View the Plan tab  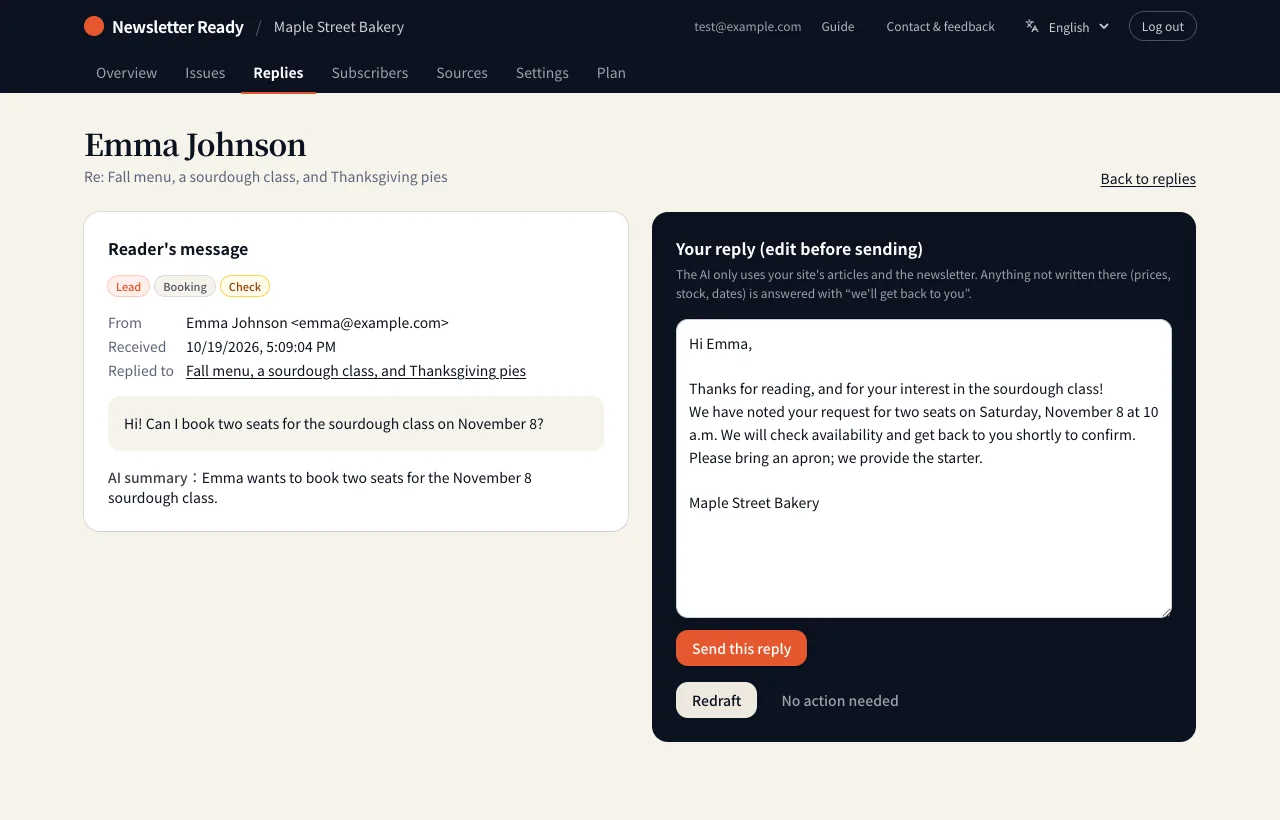(x=611, y=72)
